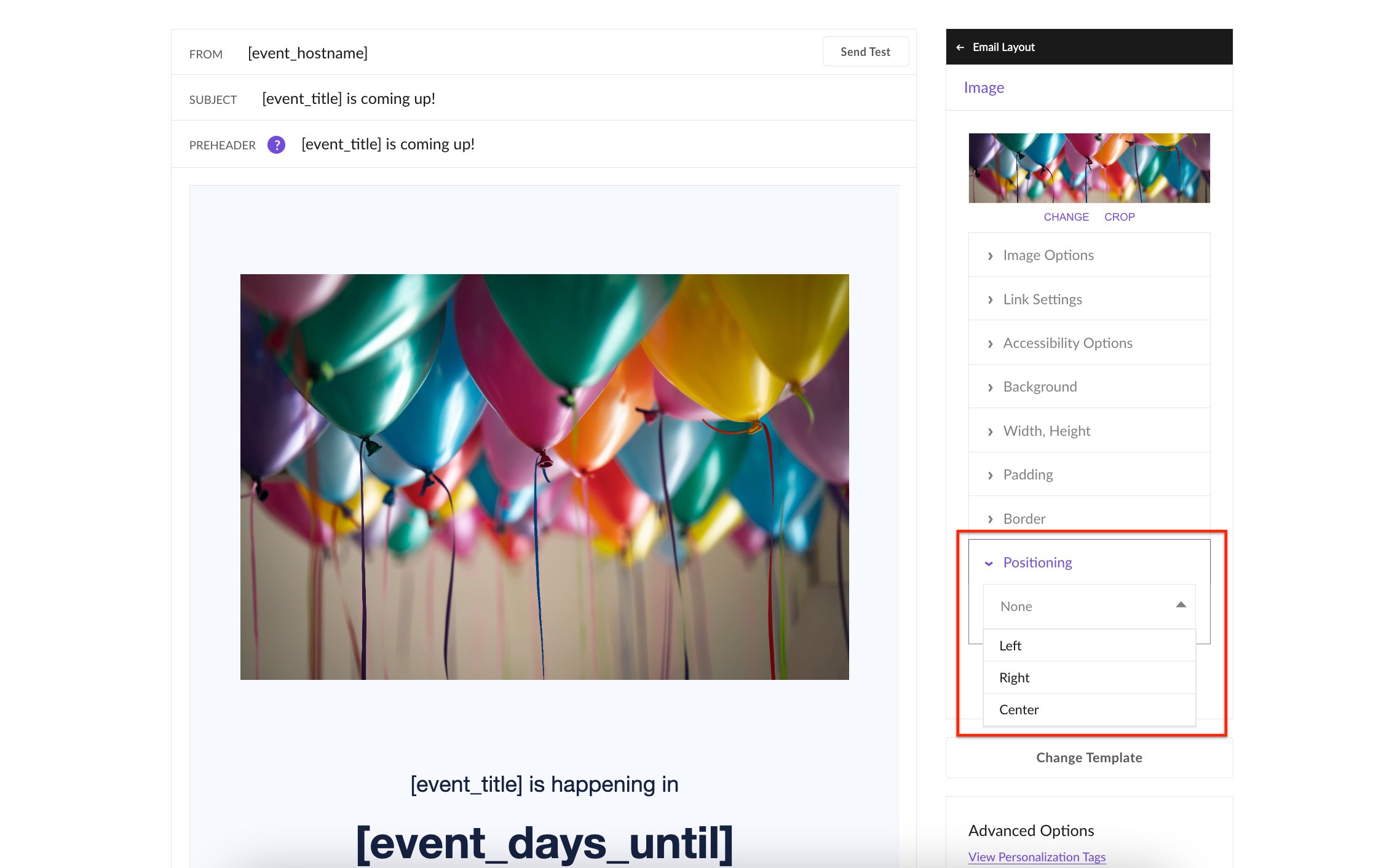Click the PREHEADER field text

[x=388, y=144]
